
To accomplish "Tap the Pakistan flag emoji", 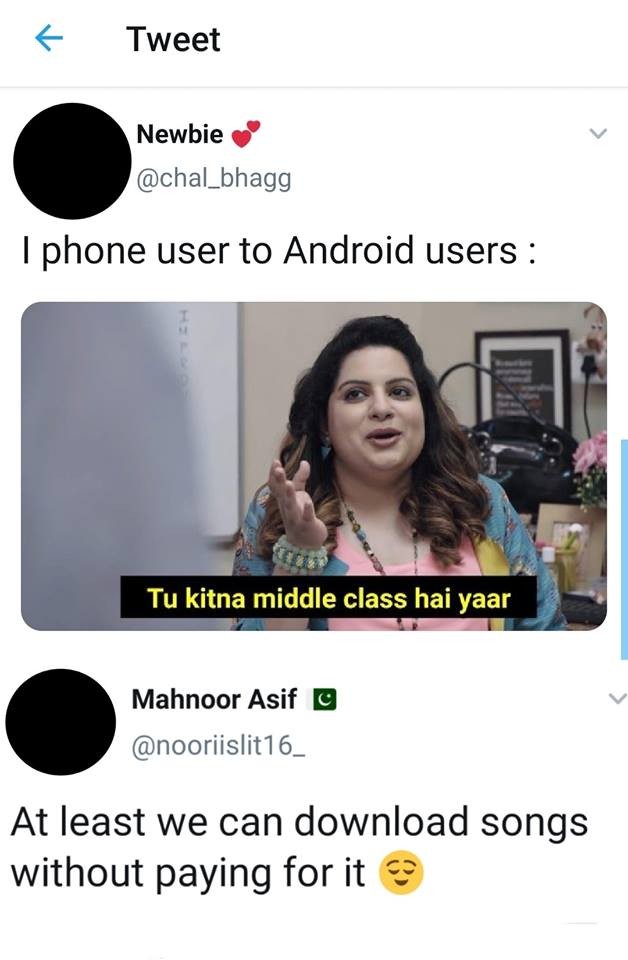I will pos(324,699).
